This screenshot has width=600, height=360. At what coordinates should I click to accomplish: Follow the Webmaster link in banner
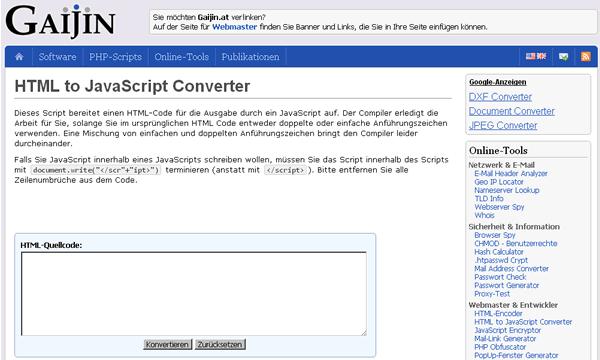(234, 27)
